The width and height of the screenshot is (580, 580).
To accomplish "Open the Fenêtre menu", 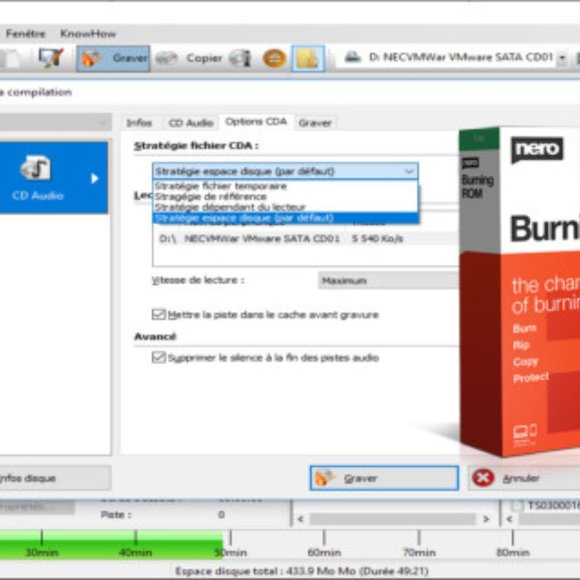I will 26,34.
